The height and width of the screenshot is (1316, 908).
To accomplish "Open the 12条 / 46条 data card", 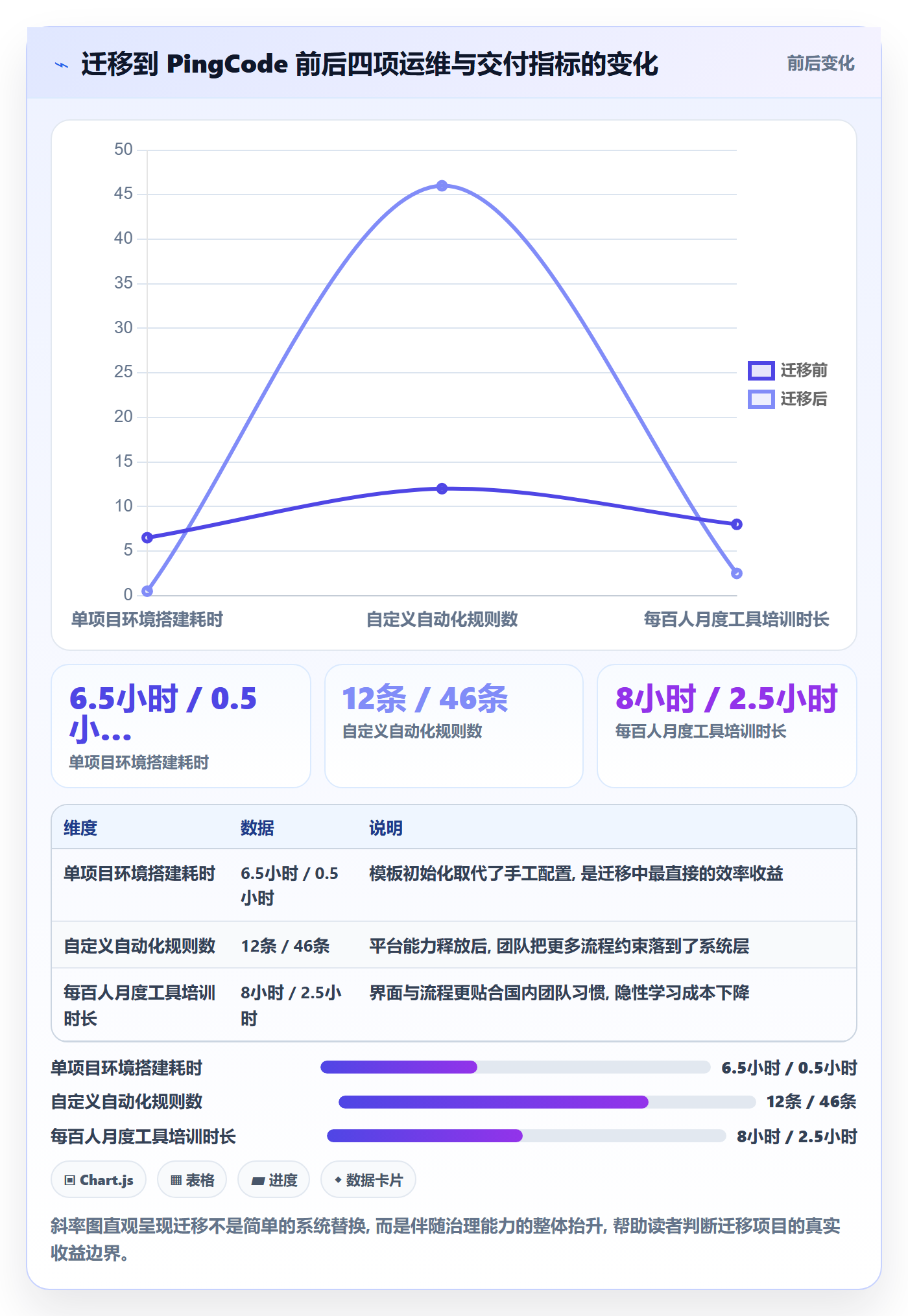I will pos(454,726).
